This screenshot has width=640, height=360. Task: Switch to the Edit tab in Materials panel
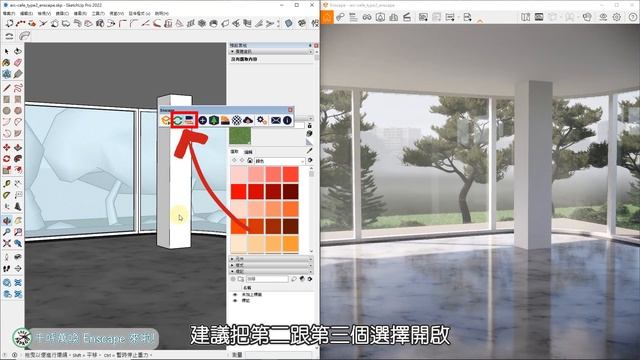248,151
